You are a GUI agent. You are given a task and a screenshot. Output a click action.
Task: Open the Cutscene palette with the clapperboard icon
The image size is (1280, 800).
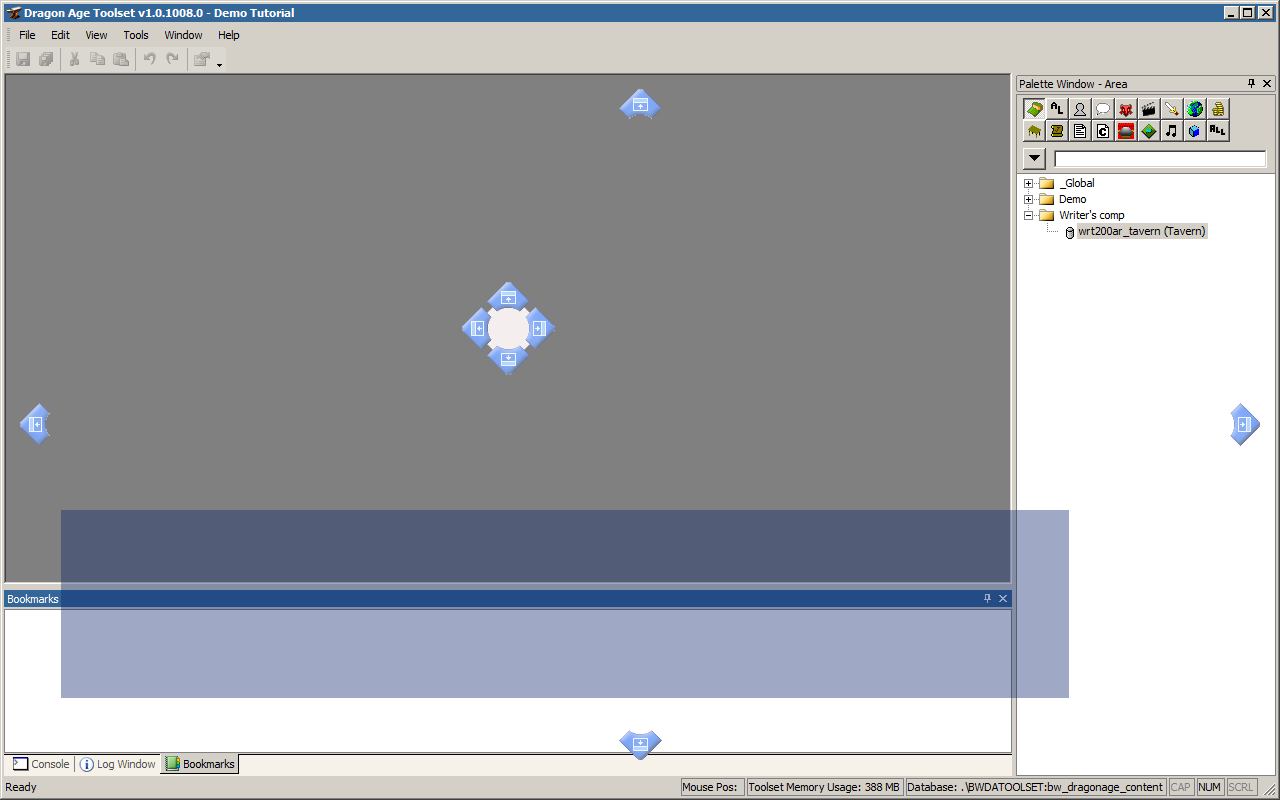[x=1149, y=109]
